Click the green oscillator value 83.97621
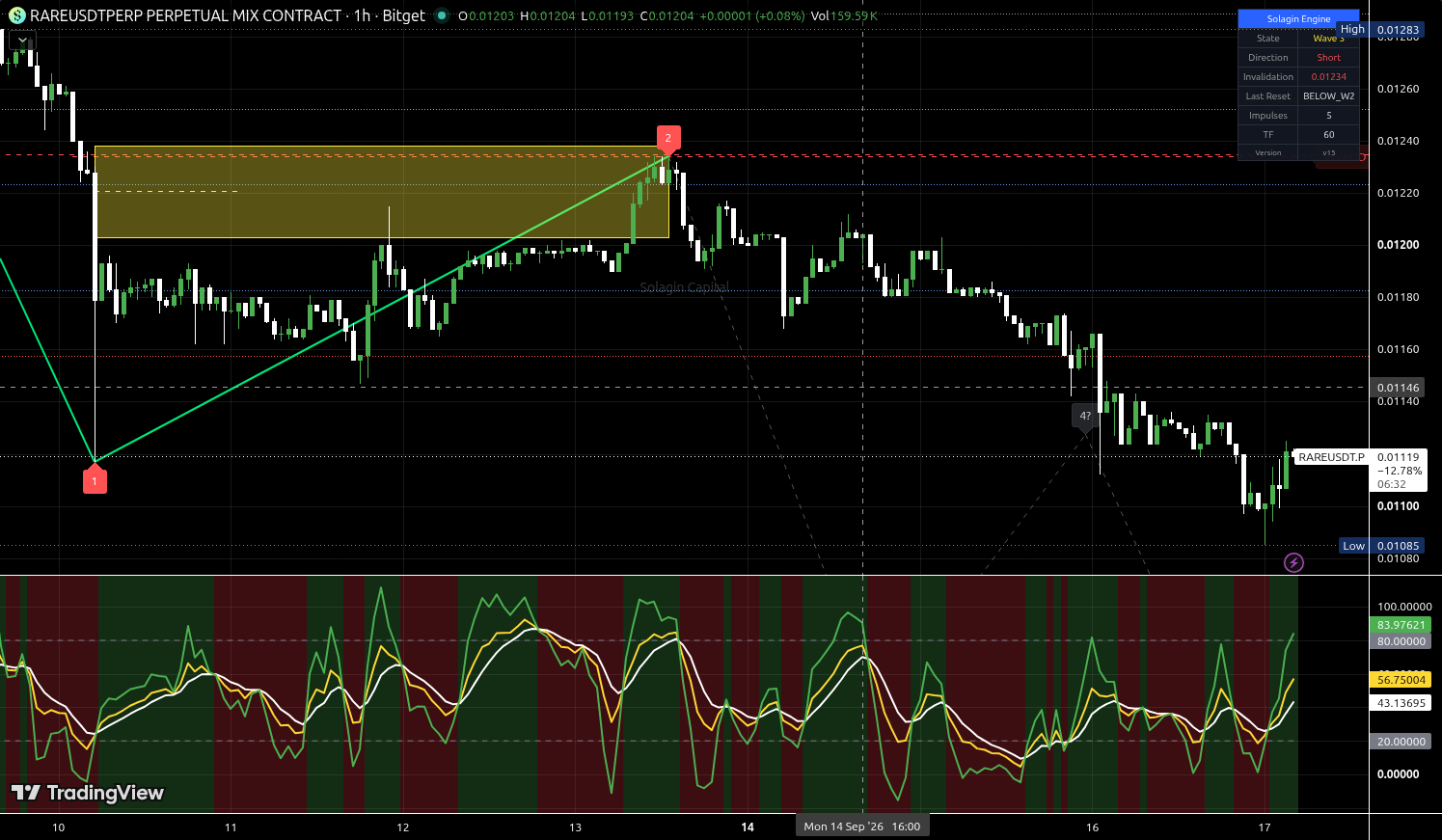The image size is (1442, 840). [x=1401, y=625]
